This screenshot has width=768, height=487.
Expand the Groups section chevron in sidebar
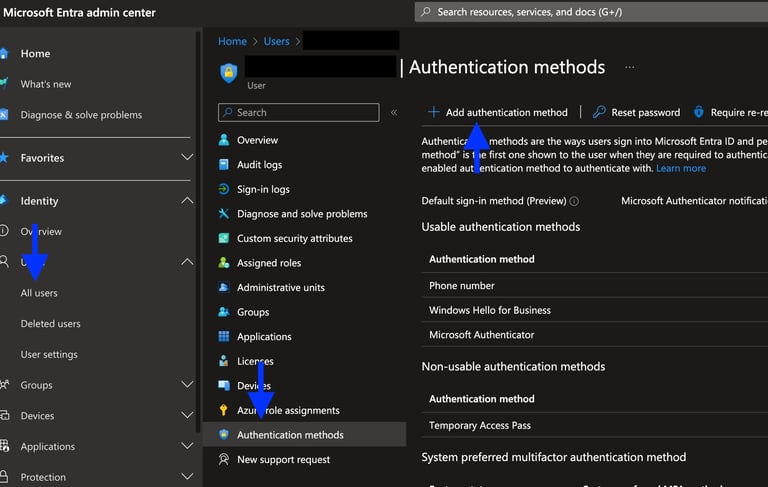(187, 384)
